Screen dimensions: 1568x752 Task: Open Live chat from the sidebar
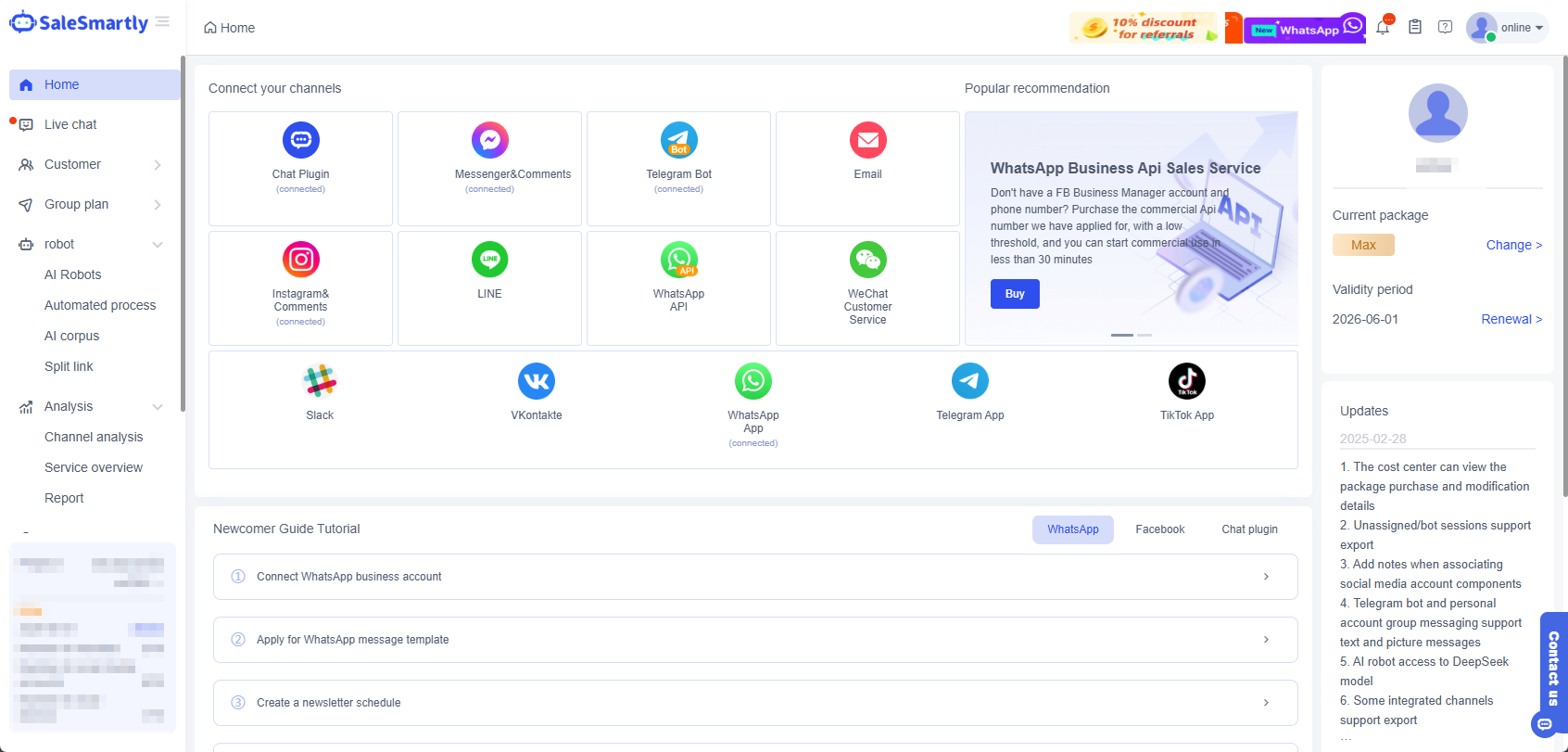(70, 124)
